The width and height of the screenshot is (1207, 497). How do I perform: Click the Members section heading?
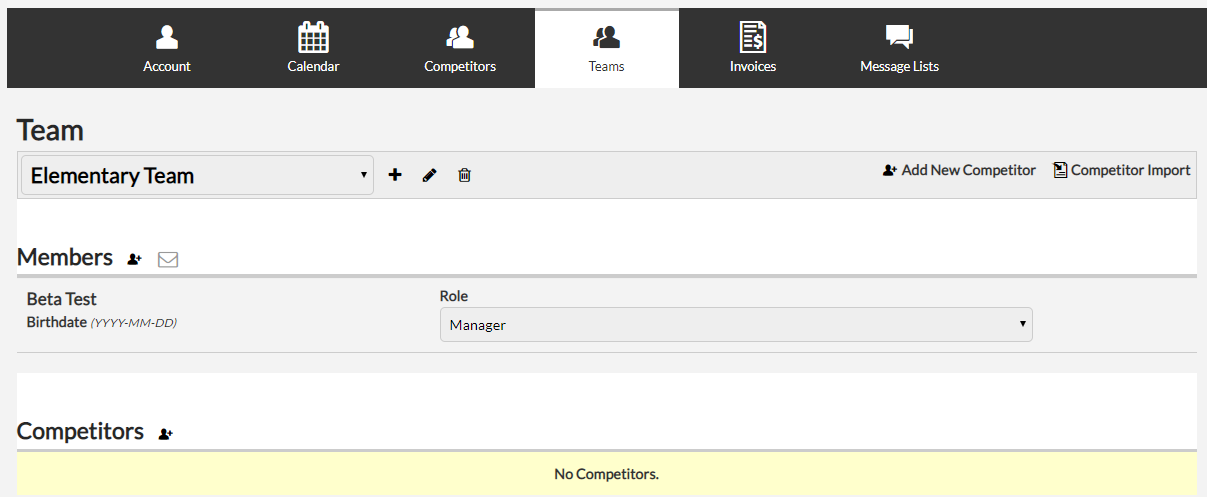pyautogui.click(x=65, y=257)
